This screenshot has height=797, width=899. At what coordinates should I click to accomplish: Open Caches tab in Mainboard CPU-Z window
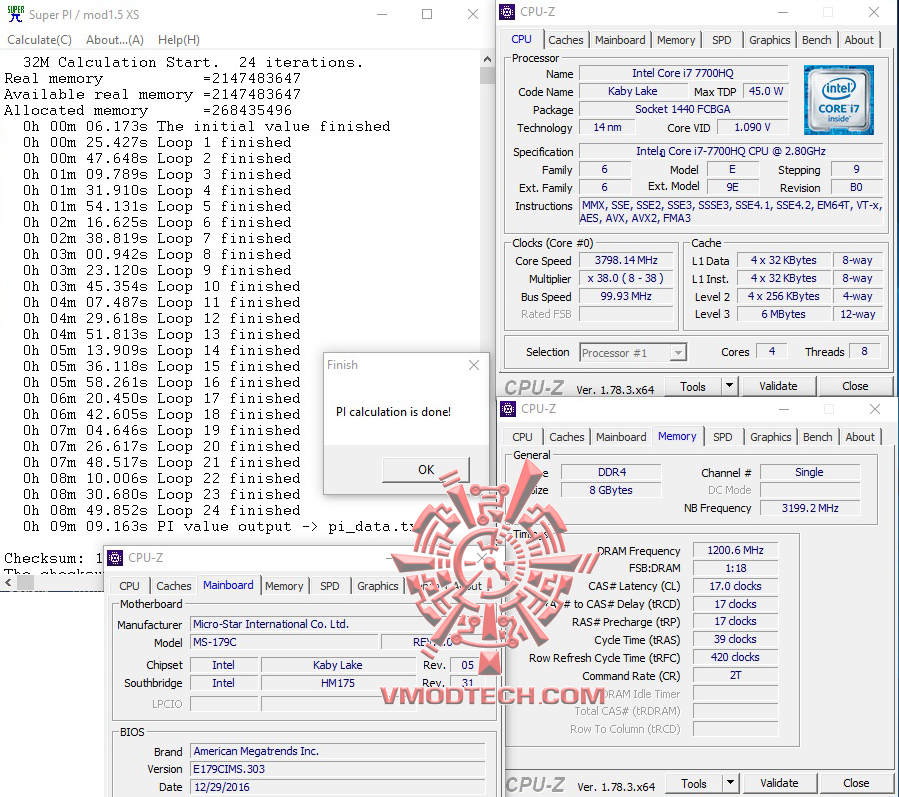point(174,586)
